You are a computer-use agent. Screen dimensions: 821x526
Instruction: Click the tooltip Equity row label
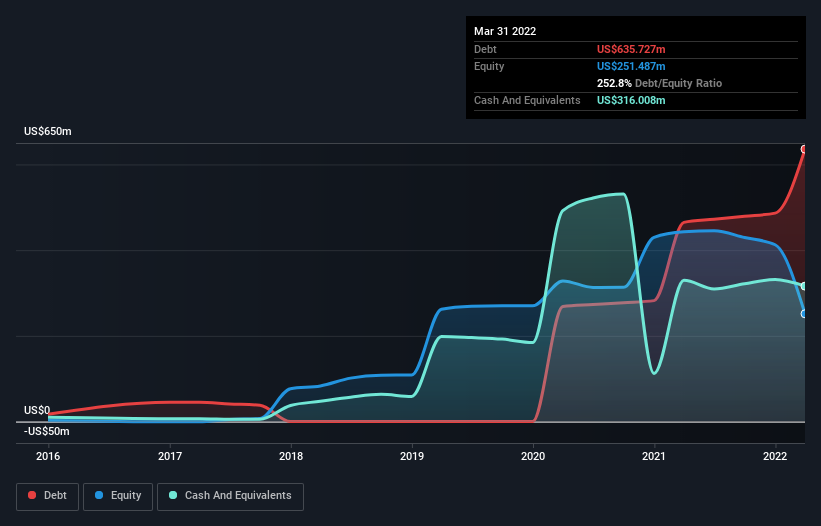(489, 66)
